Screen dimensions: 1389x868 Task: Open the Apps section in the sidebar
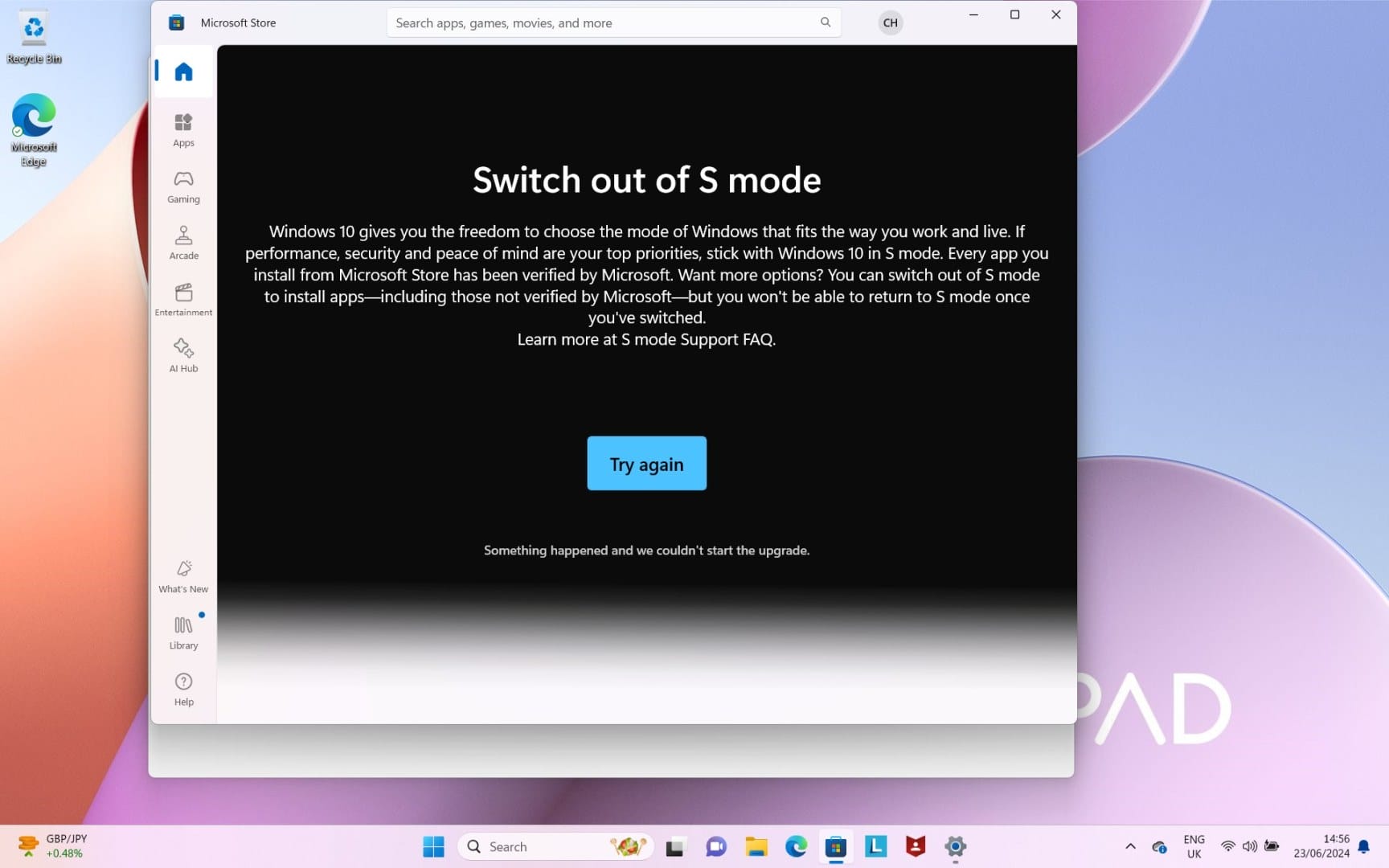pos(183,129)
